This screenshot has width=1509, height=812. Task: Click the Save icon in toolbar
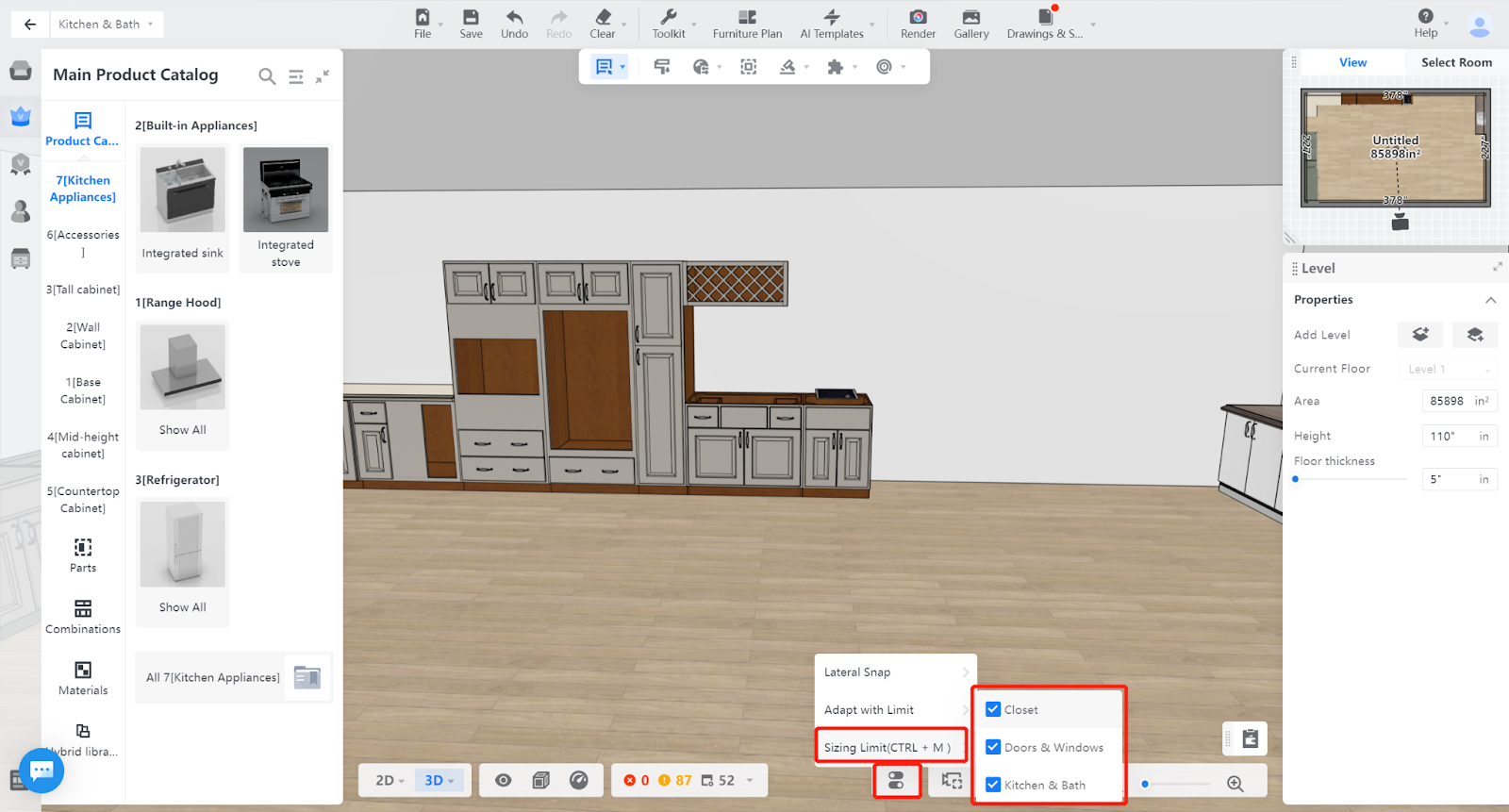coord(471,17)
